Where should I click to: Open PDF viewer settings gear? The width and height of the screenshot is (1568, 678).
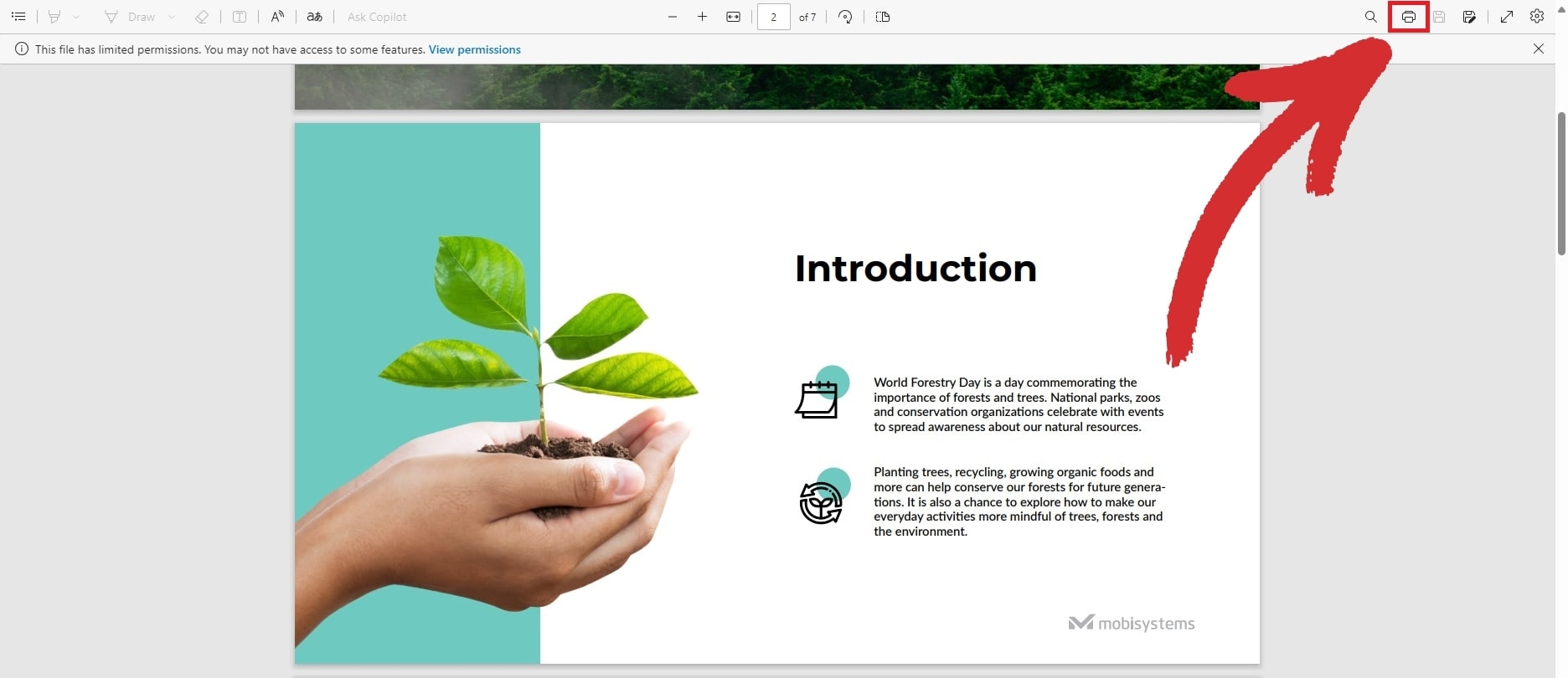[x=1537, y=17]
